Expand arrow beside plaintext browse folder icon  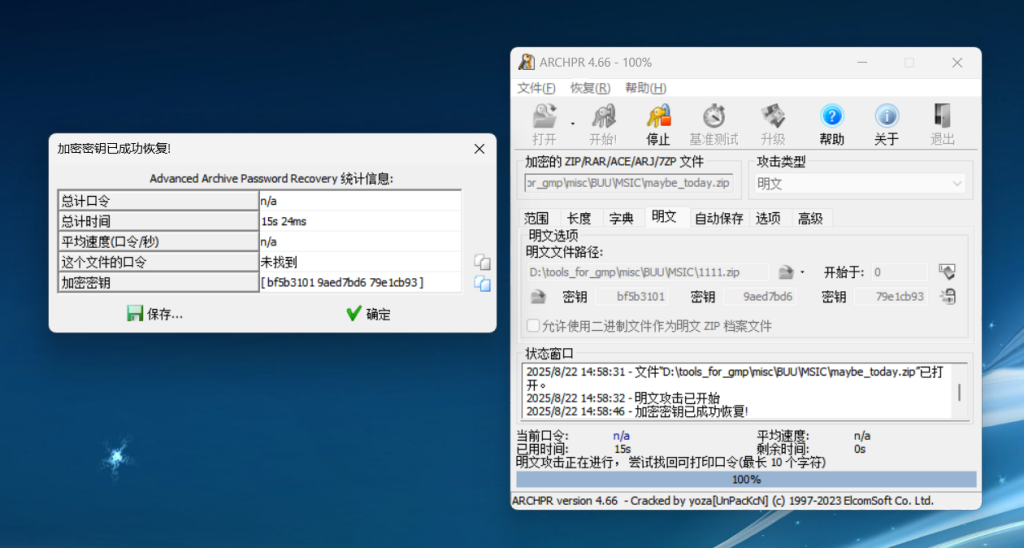pos(803,272)
